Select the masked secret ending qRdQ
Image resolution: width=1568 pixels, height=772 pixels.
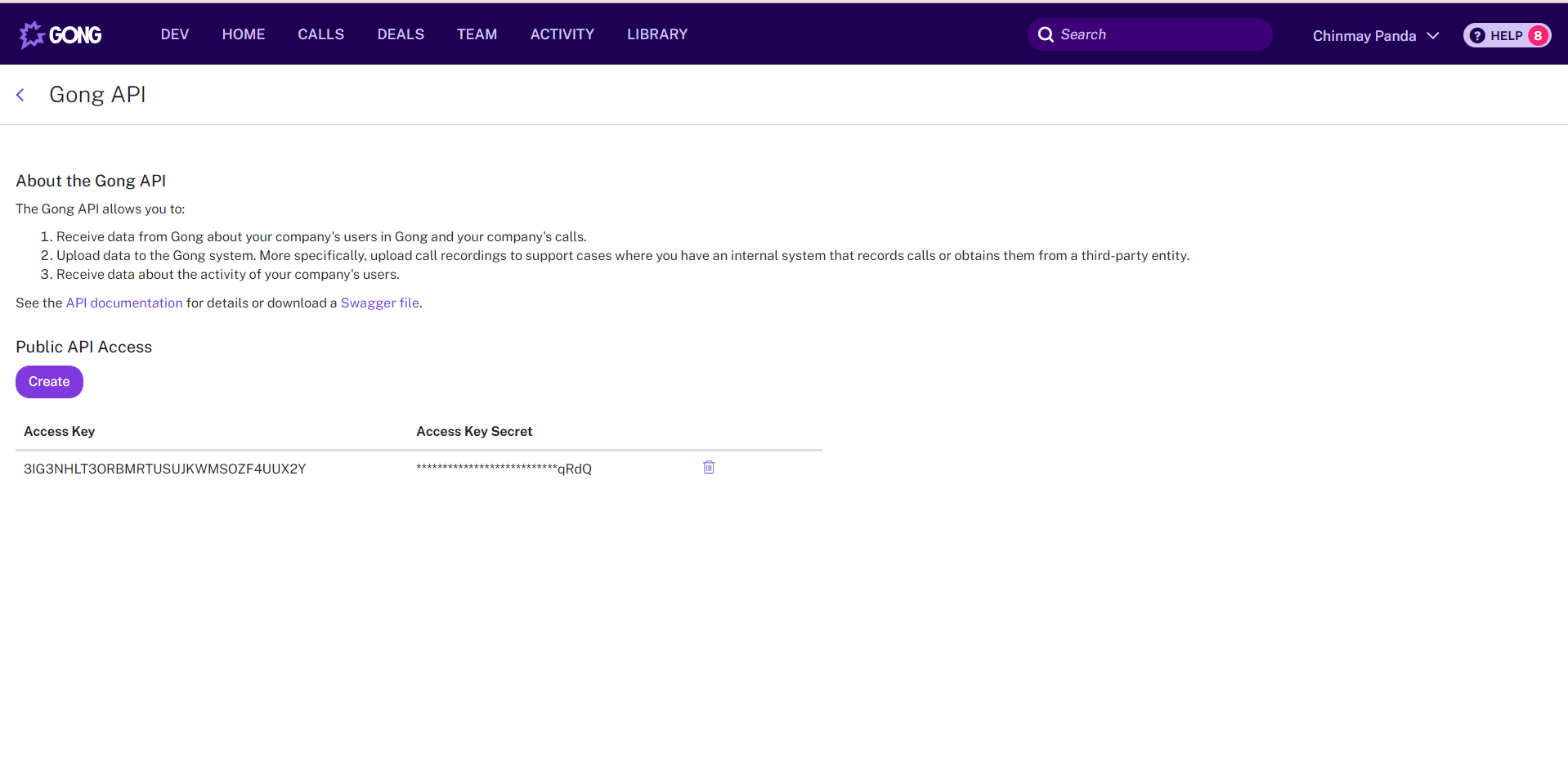tap(504, 469)
